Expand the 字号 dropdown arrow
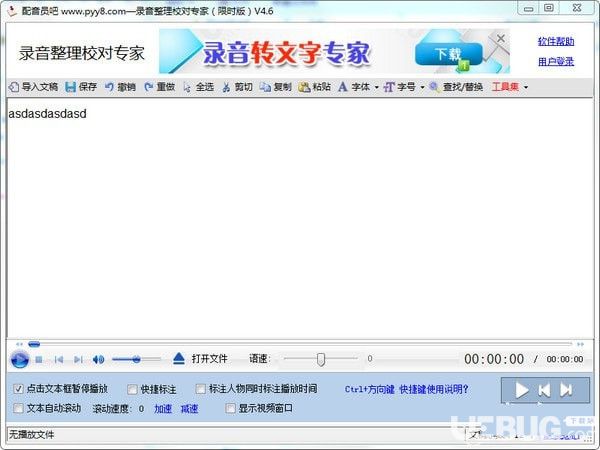Image resolution: width=600 pixels, height=450 pixels. [422, 88]
